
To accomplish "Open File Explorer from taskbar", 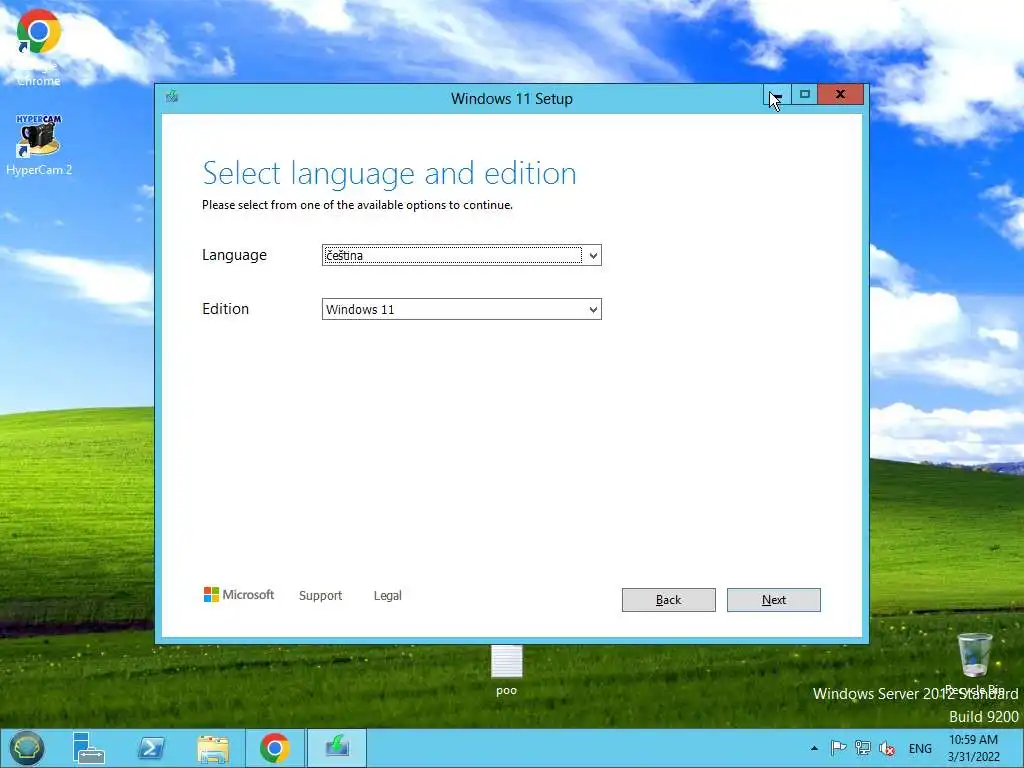I will 213,748.
